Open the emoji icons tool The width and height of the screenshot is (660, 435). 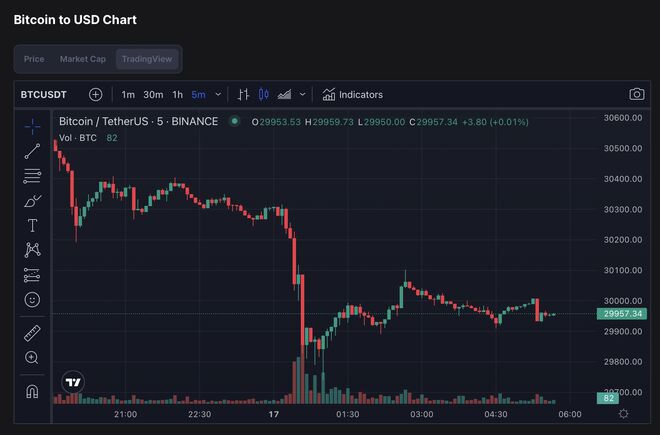coord(32,299)
